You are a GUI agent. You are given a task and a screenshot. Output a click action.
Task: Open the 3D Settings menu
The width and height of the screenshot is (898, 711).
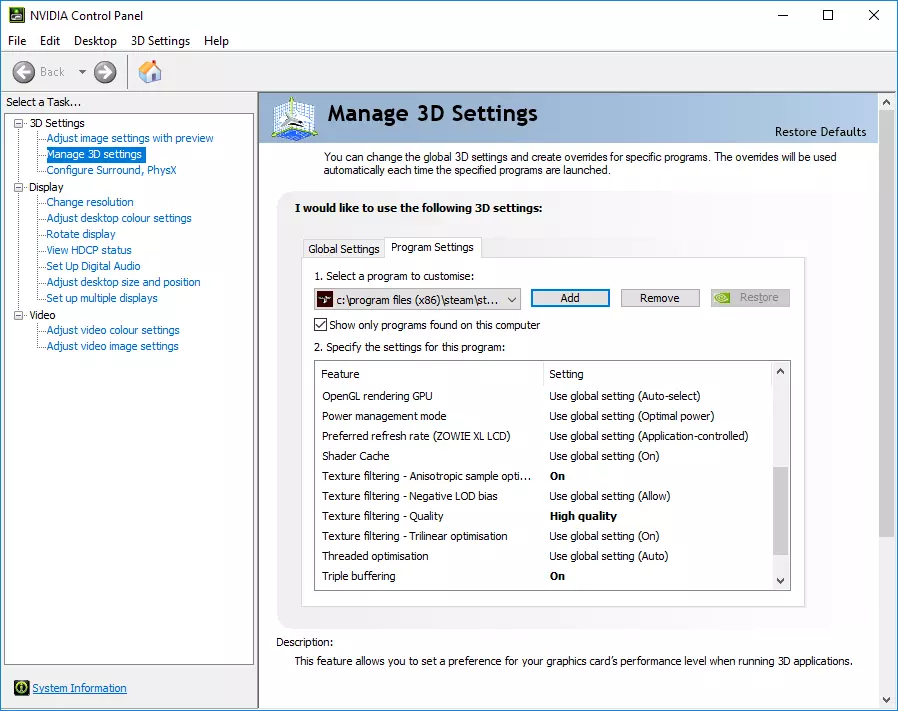tap(160, 41)
